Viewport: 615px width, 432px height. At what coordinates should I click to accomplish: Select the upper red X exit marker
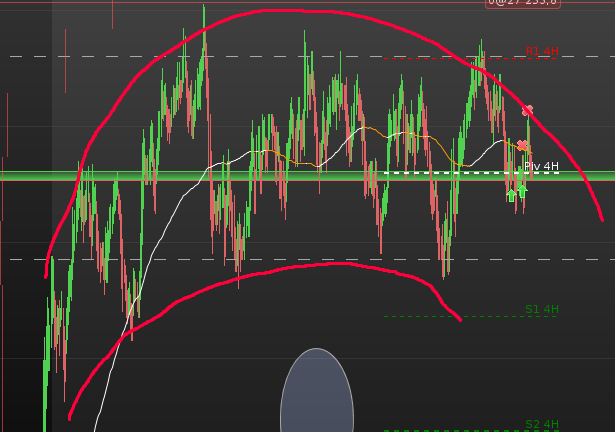tap(528, 111)
